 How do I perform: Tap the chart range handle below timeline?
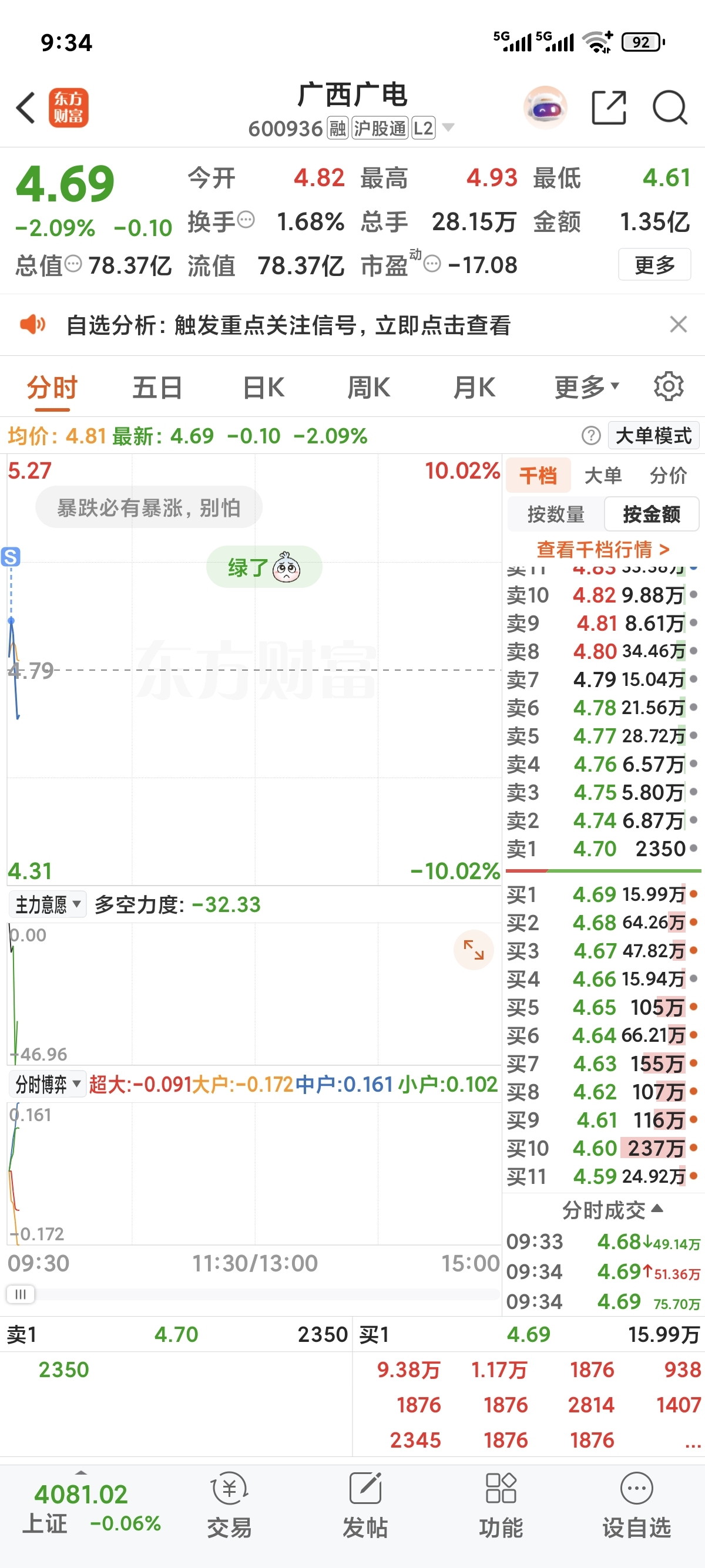(20, 1294)
